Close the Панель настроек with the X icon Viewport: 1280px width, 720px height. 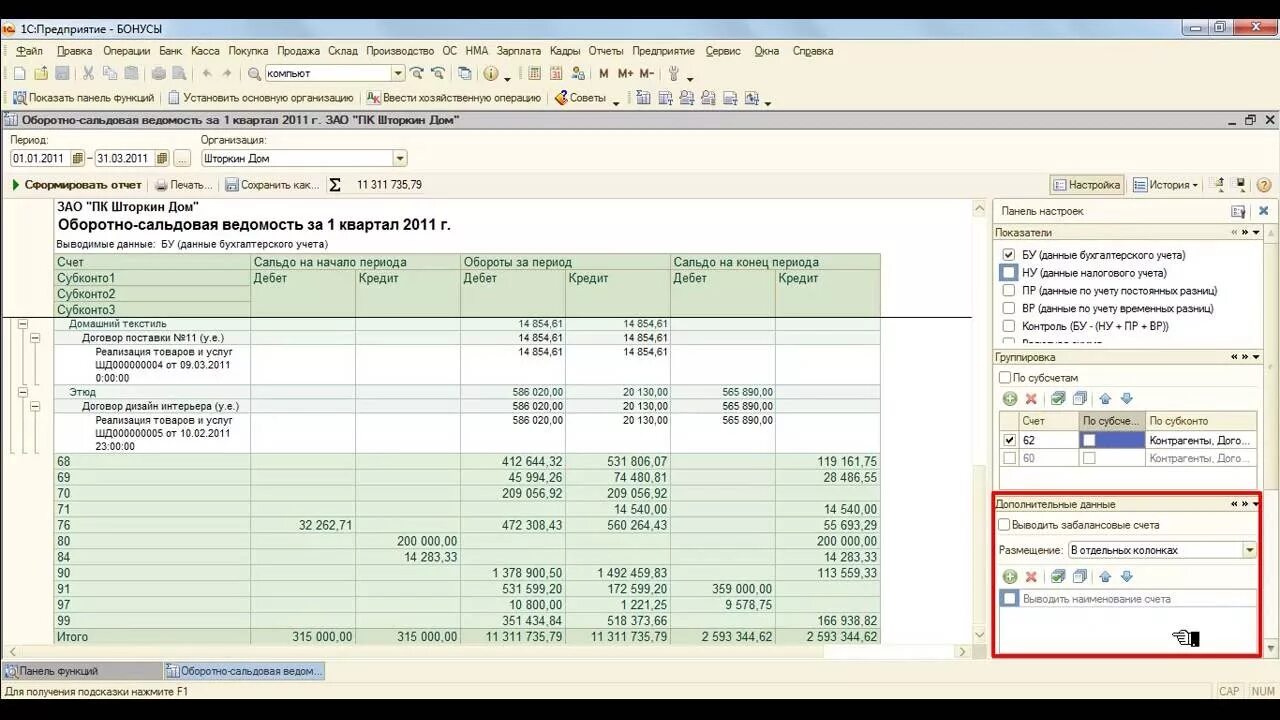1263,211
